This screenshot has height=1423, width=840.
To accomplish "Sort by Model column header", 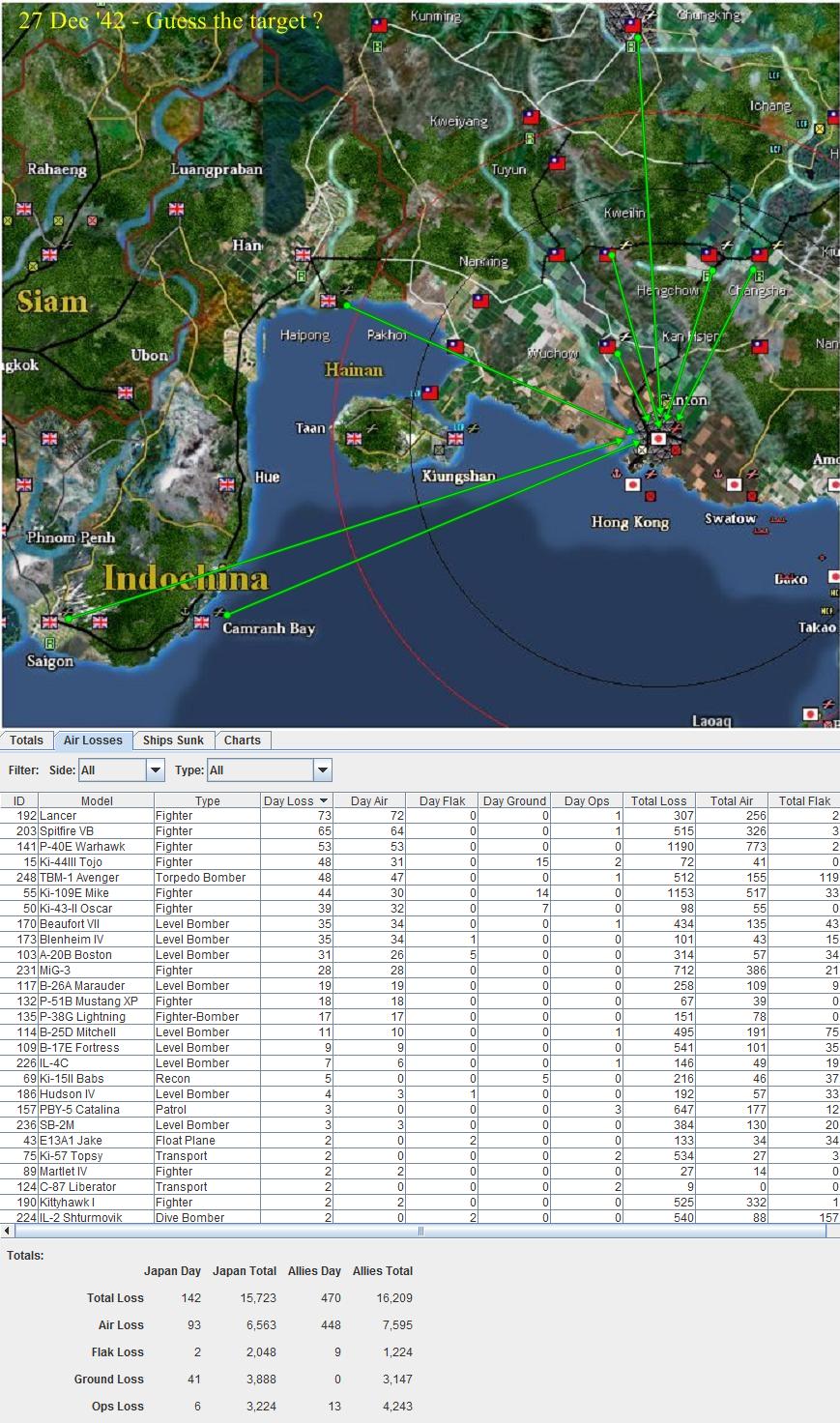I will point(97,800).
